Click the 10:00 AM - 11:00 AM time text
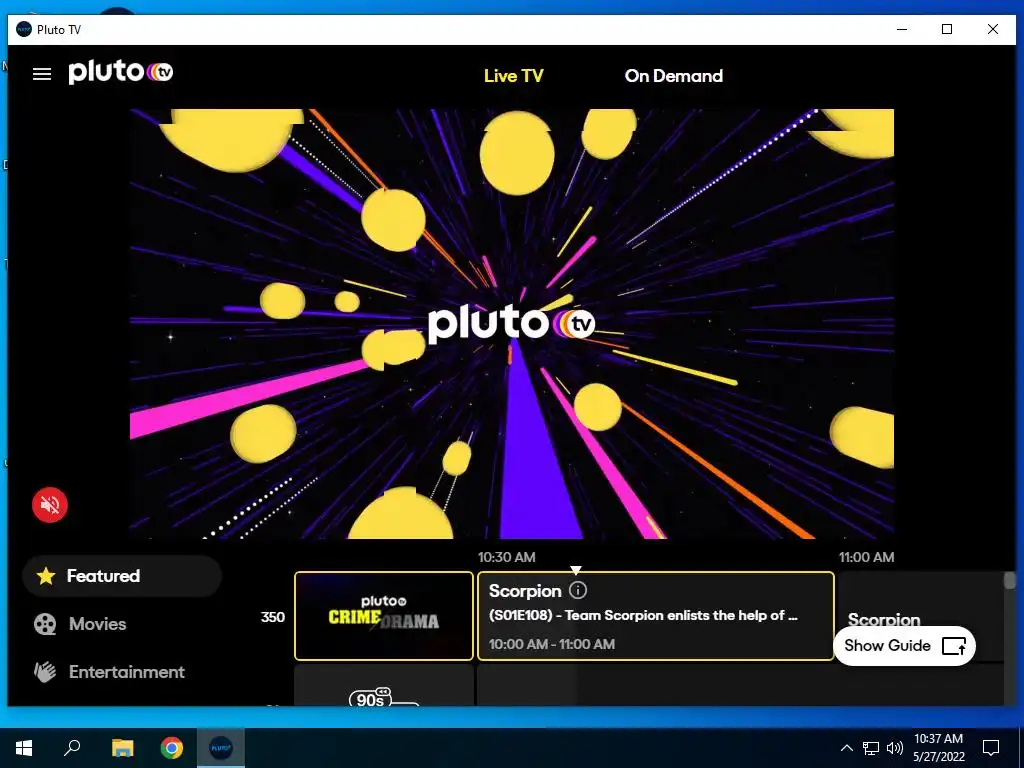Viewport: 1024px width, 768px height. click(x=552, y=644)
